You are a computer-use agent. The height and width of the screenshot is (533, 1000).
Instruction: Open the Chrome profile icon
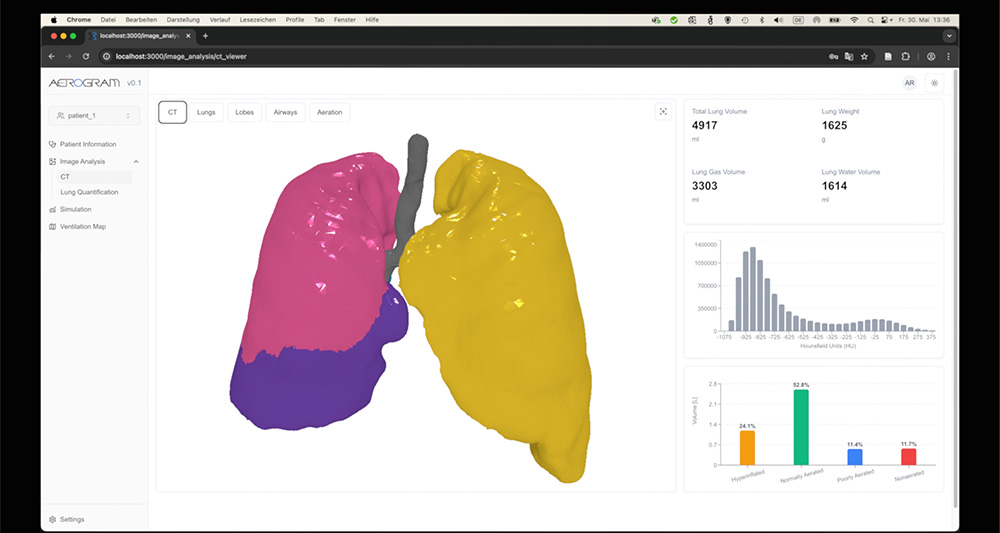[931, 57]
